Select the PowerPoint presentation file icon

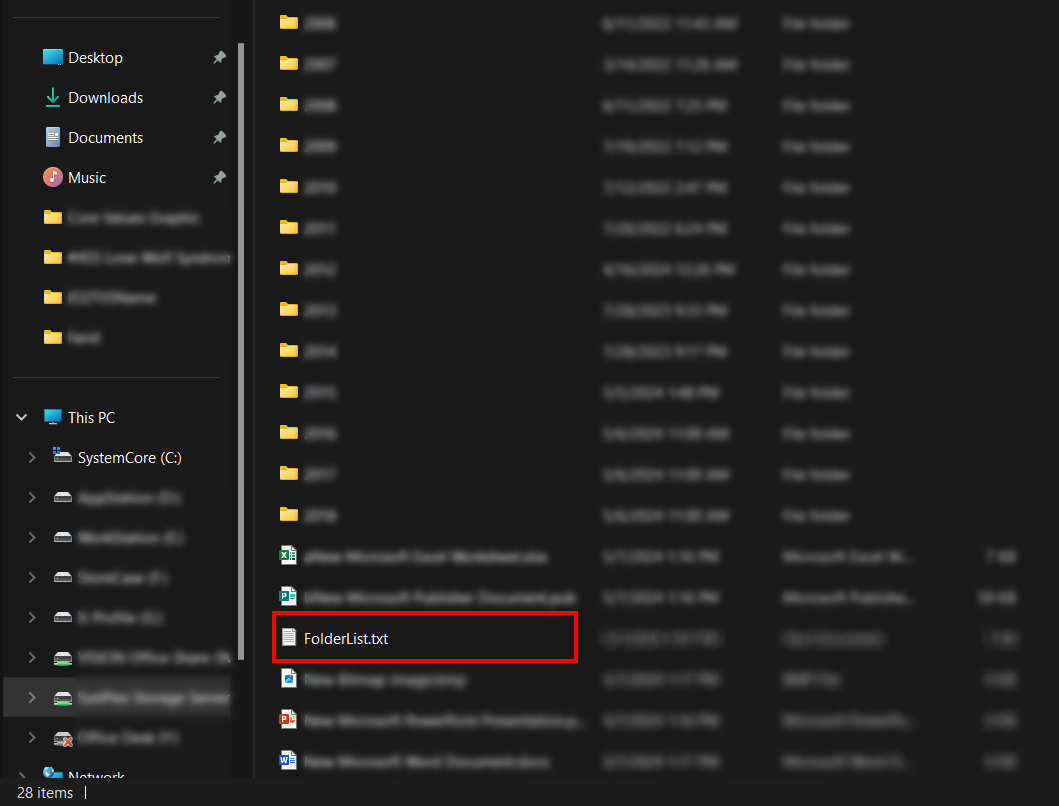(x=288, y=720)
